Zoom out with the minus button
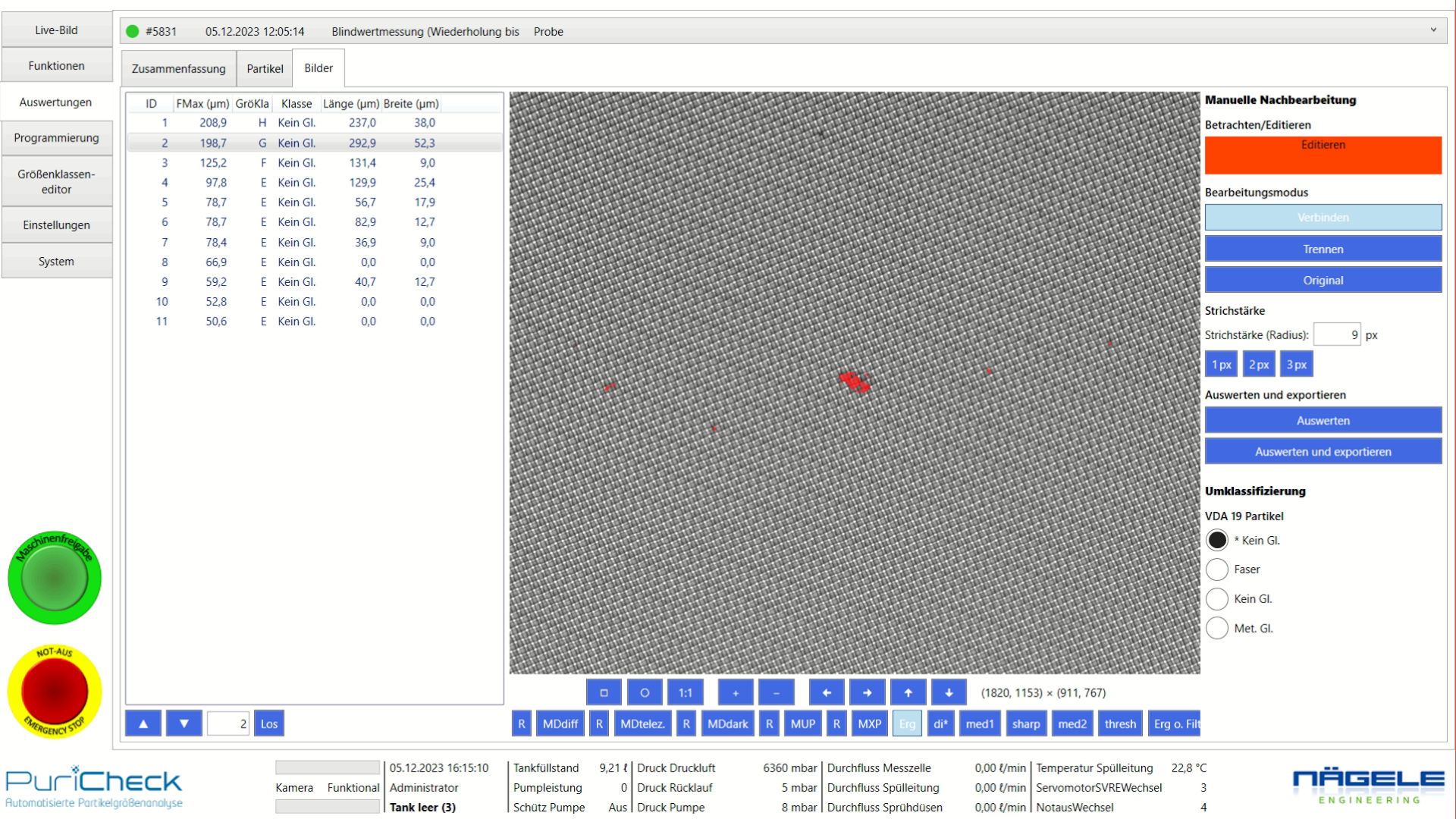The height and width of the screenshot is (819, 1456). point(776,692)
